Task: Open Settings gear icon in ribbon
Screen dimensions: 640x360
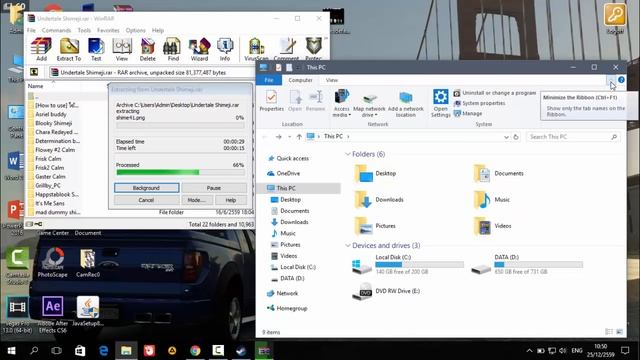Action: pyautogui.click(x=440, y=104)
